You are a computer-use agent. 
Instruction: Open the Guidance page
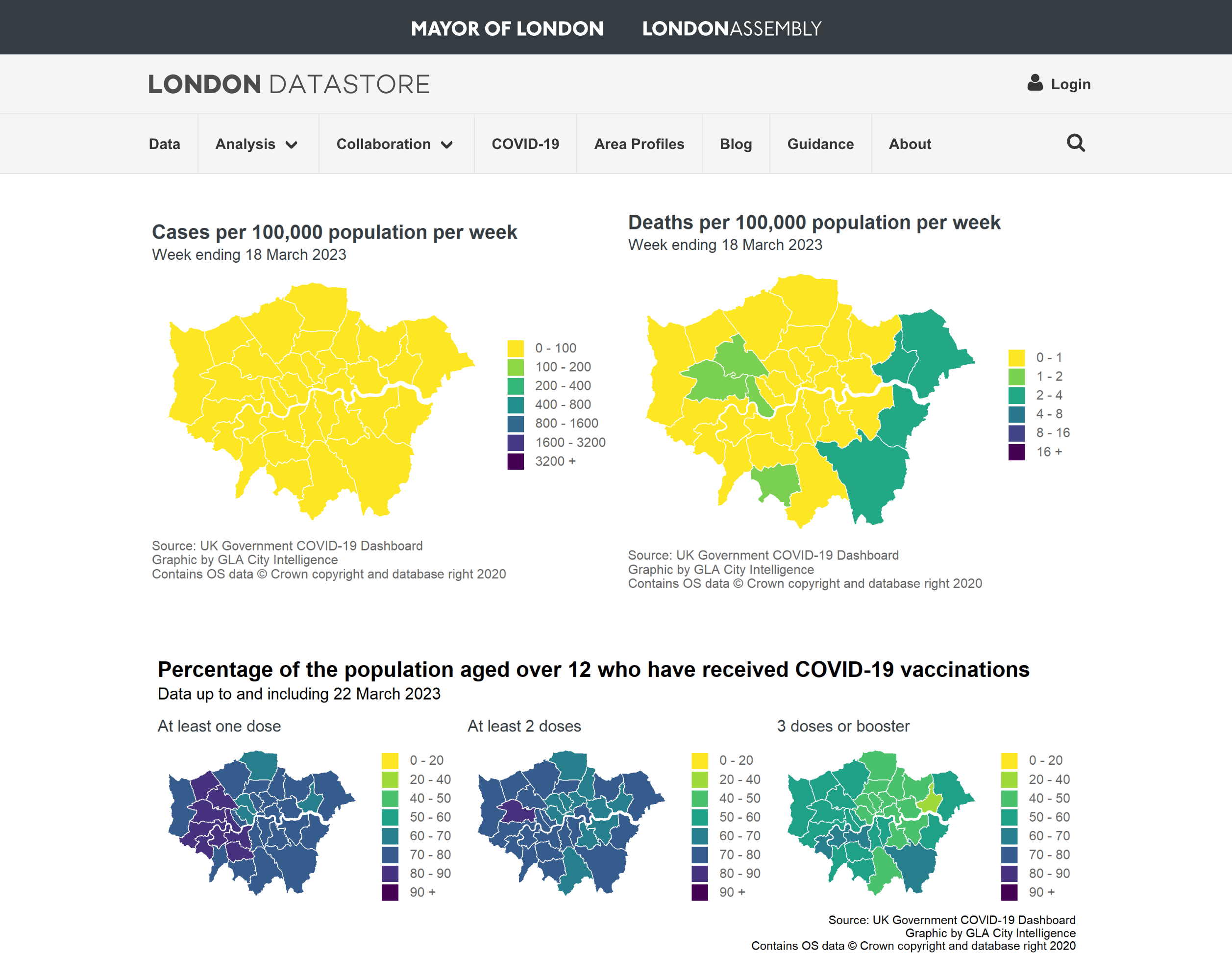(820, 144)
